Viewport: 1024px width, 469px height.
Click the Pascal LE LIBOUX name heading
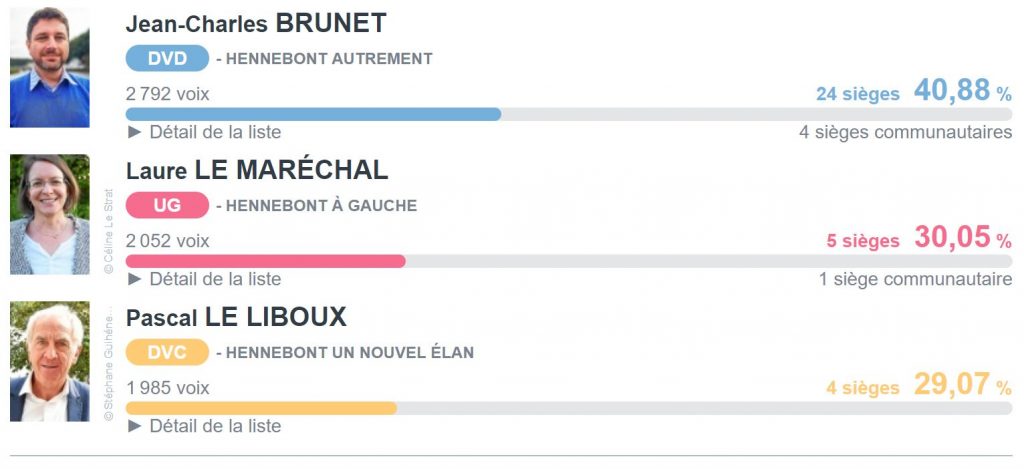point(236,318)
